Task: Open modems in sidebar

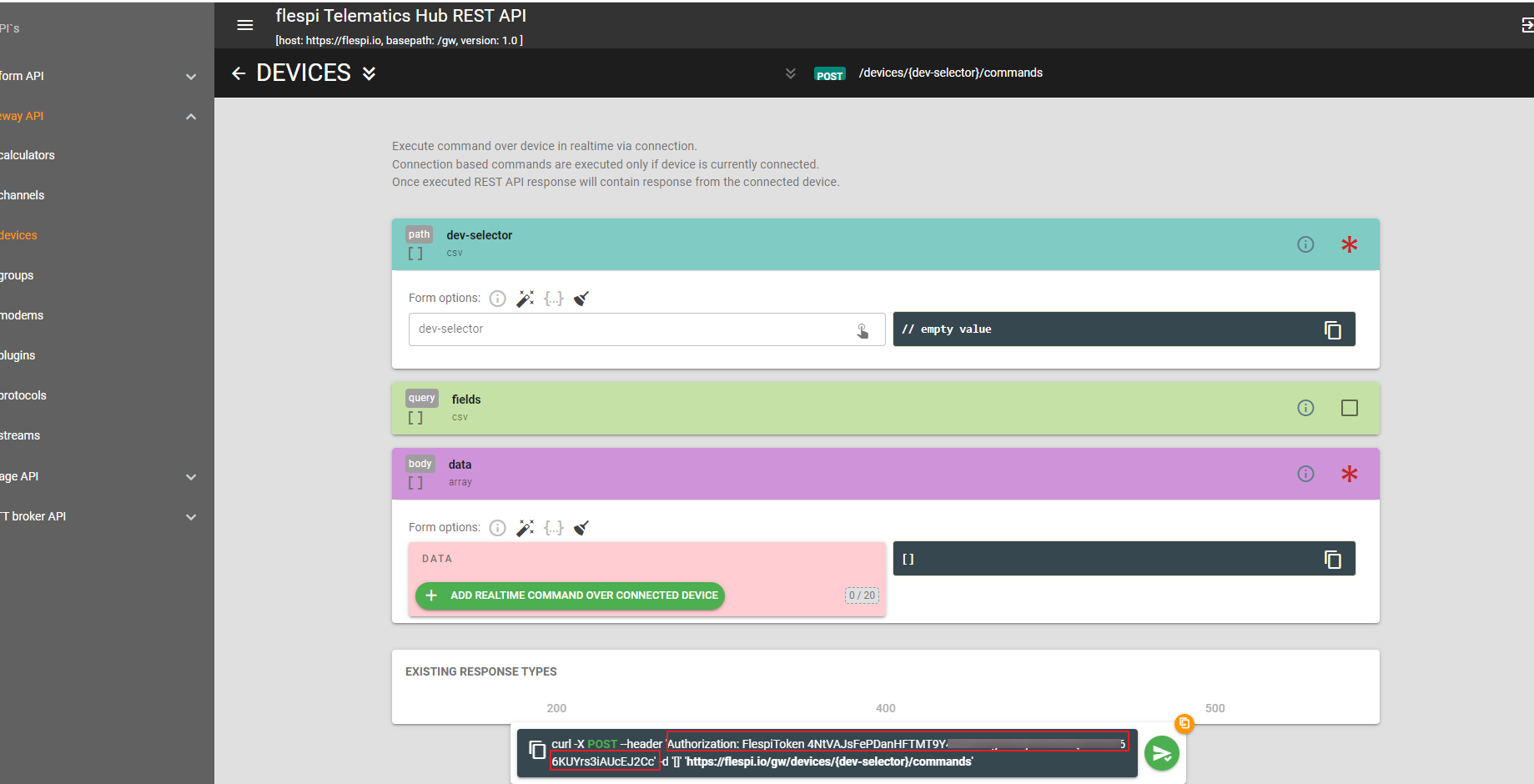Action: 22,315
